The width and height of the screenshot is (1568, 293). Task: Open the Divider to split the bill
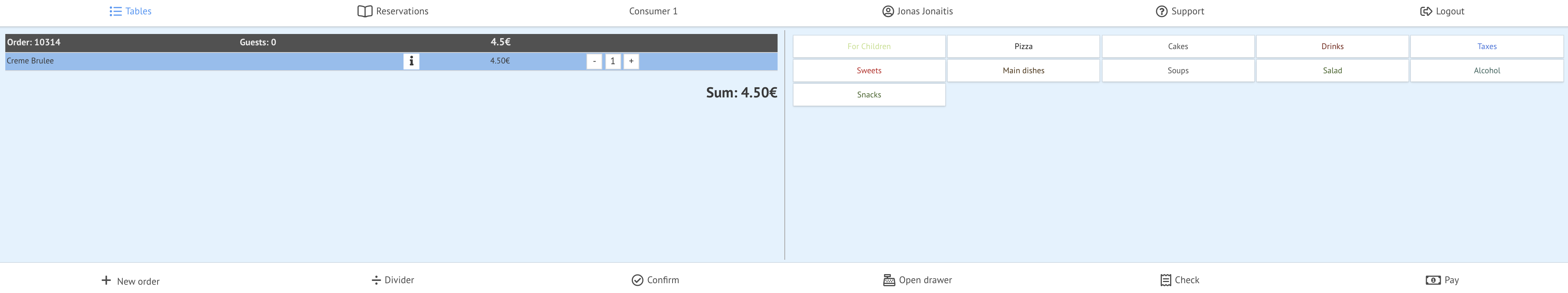[393, 280]
